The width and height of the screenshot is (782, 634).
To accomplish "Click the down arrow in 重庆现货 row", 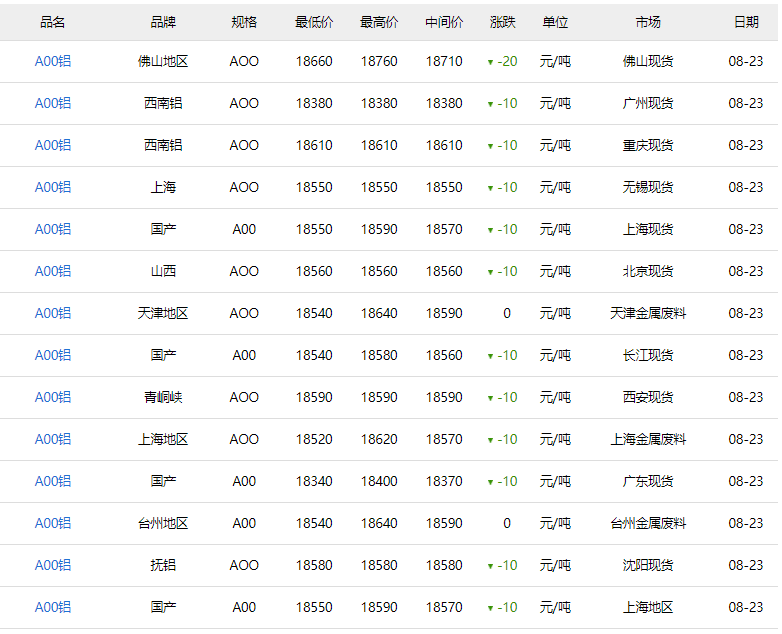I will coord(490,146).
